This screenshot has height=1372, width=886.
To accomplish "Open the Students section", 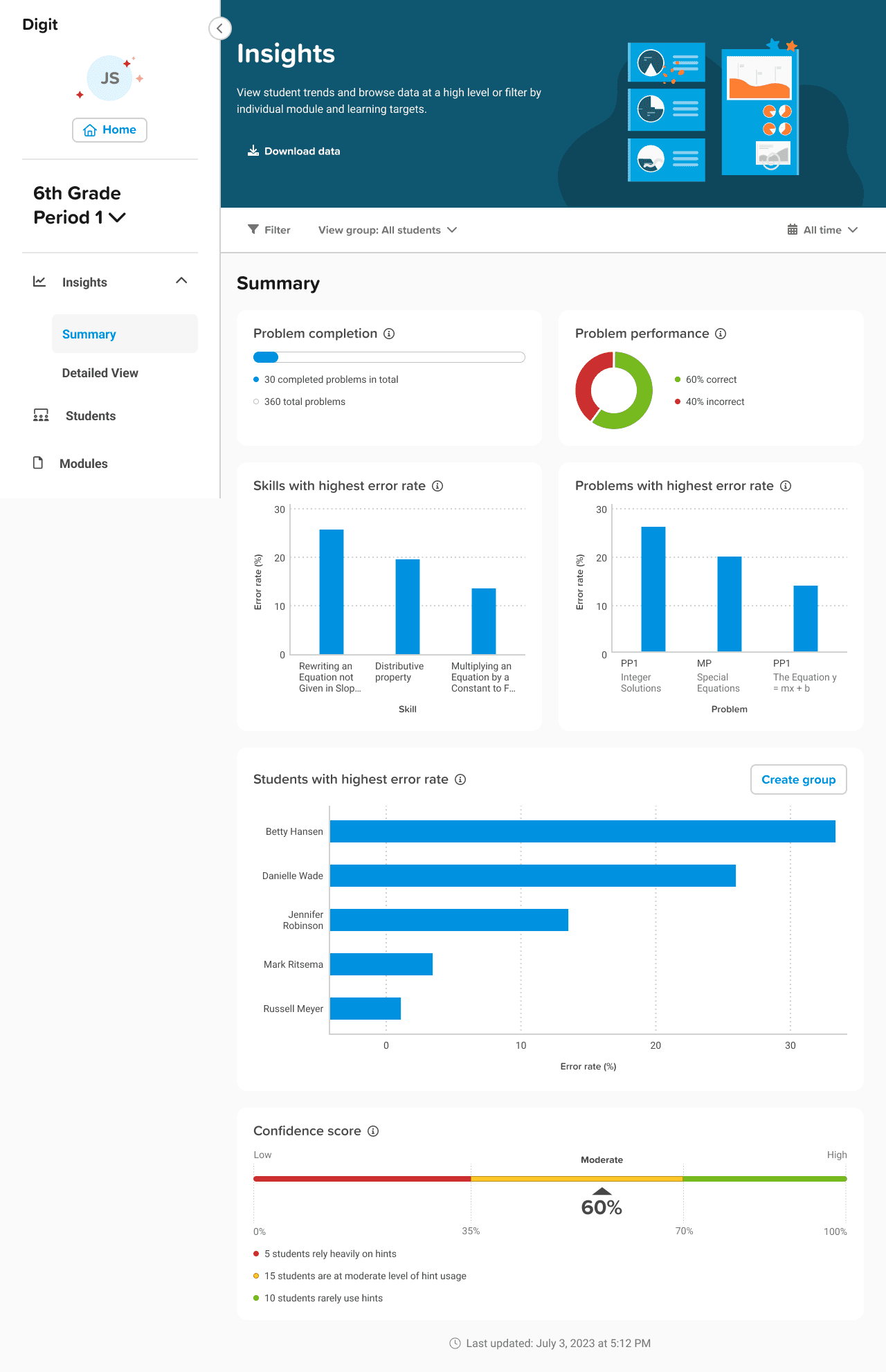I will (91, 415).
